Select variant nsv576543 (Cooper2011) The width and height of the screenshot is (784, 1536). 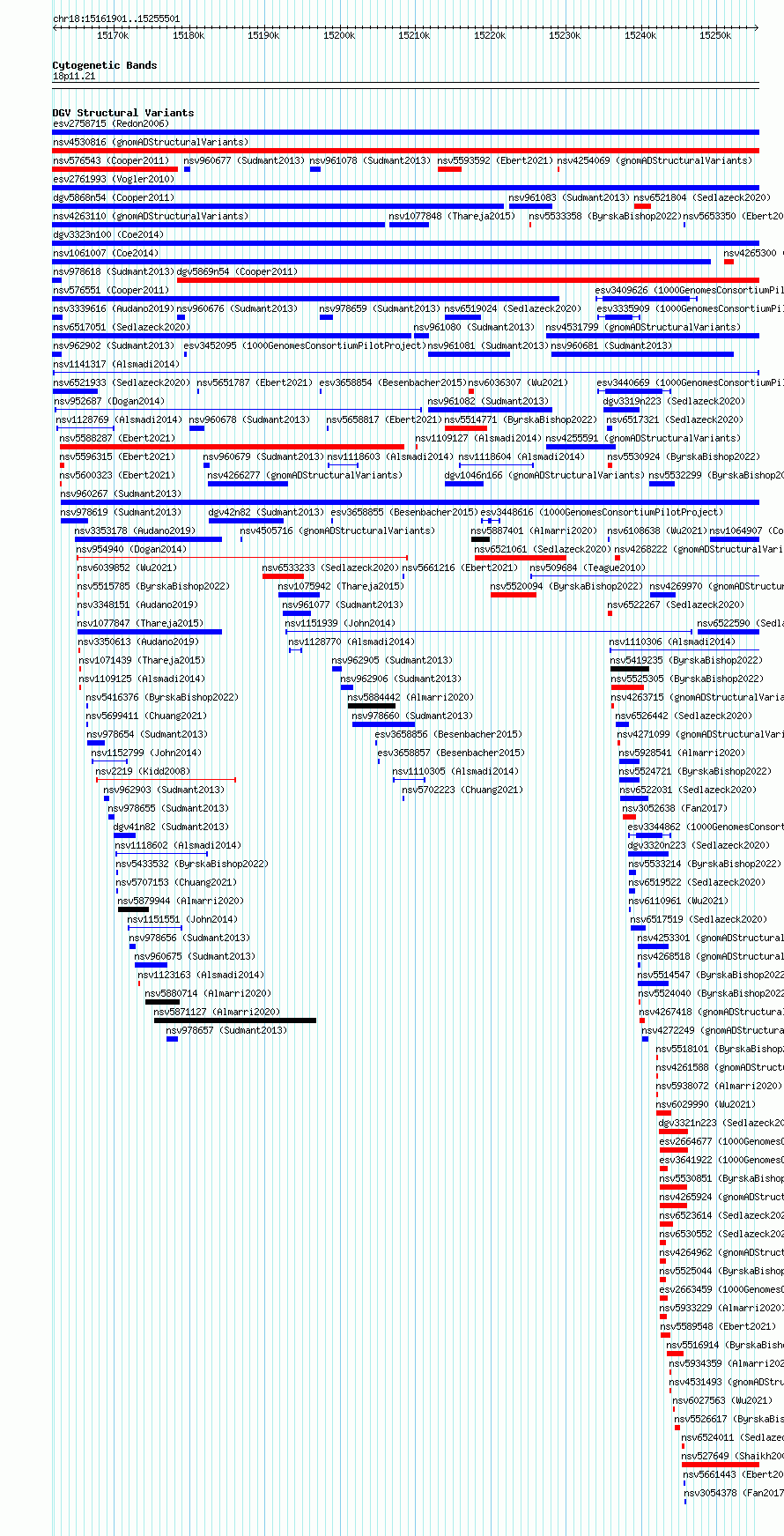point(111,160)
